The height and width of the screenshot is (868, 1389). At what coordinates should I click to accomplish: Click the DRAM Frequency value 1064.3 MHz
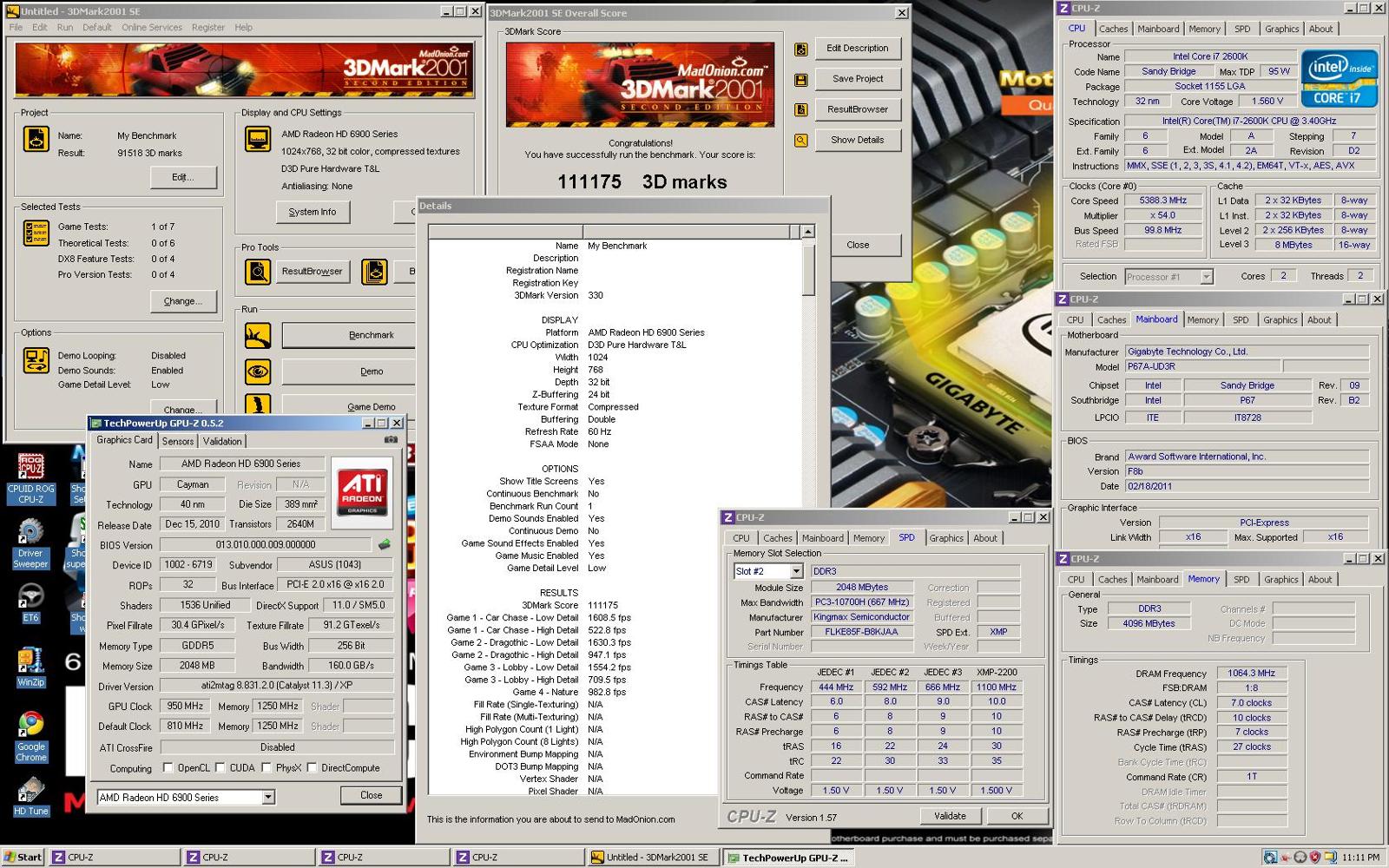click(1252, 674)
